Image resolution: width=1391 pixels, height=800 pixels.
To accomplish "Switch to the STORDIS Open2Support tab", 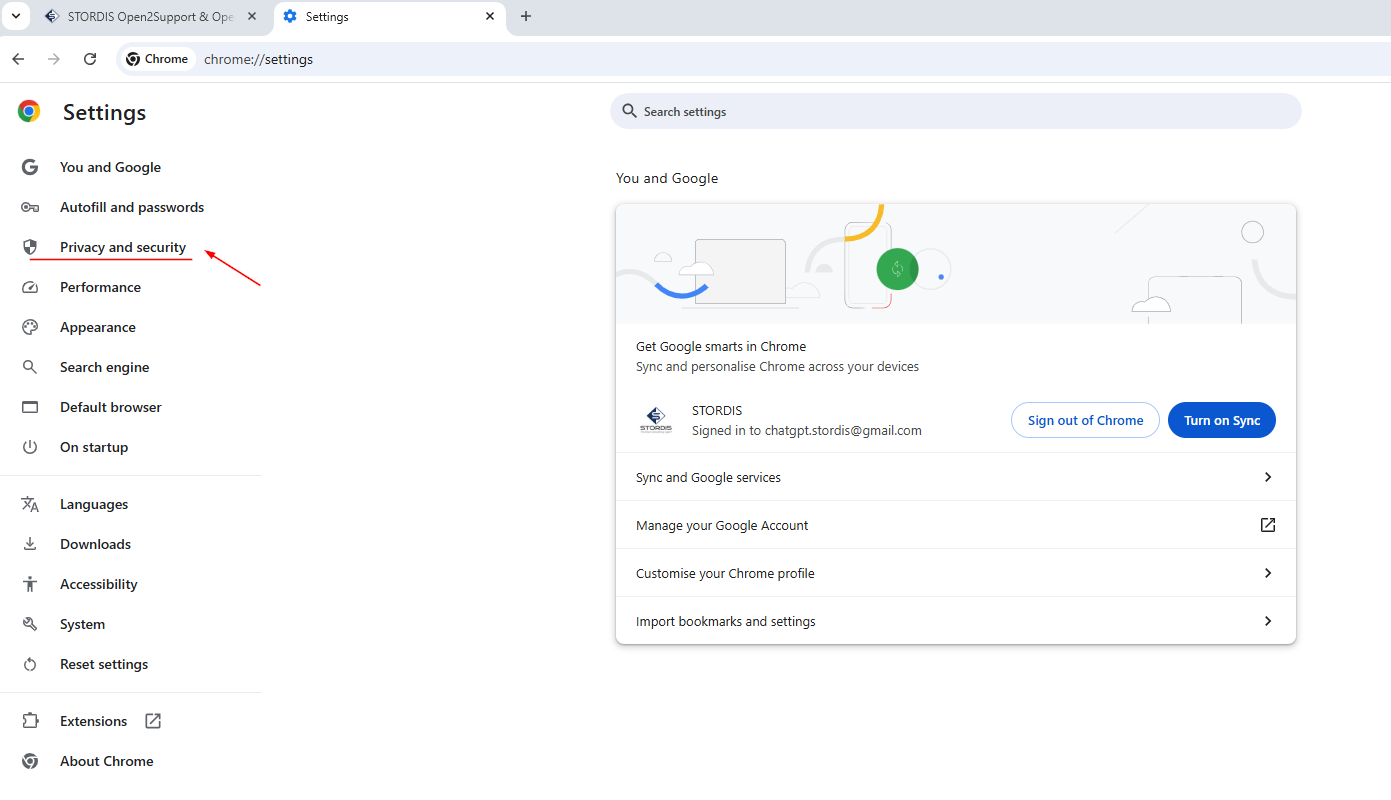I will tap(150, 17).
